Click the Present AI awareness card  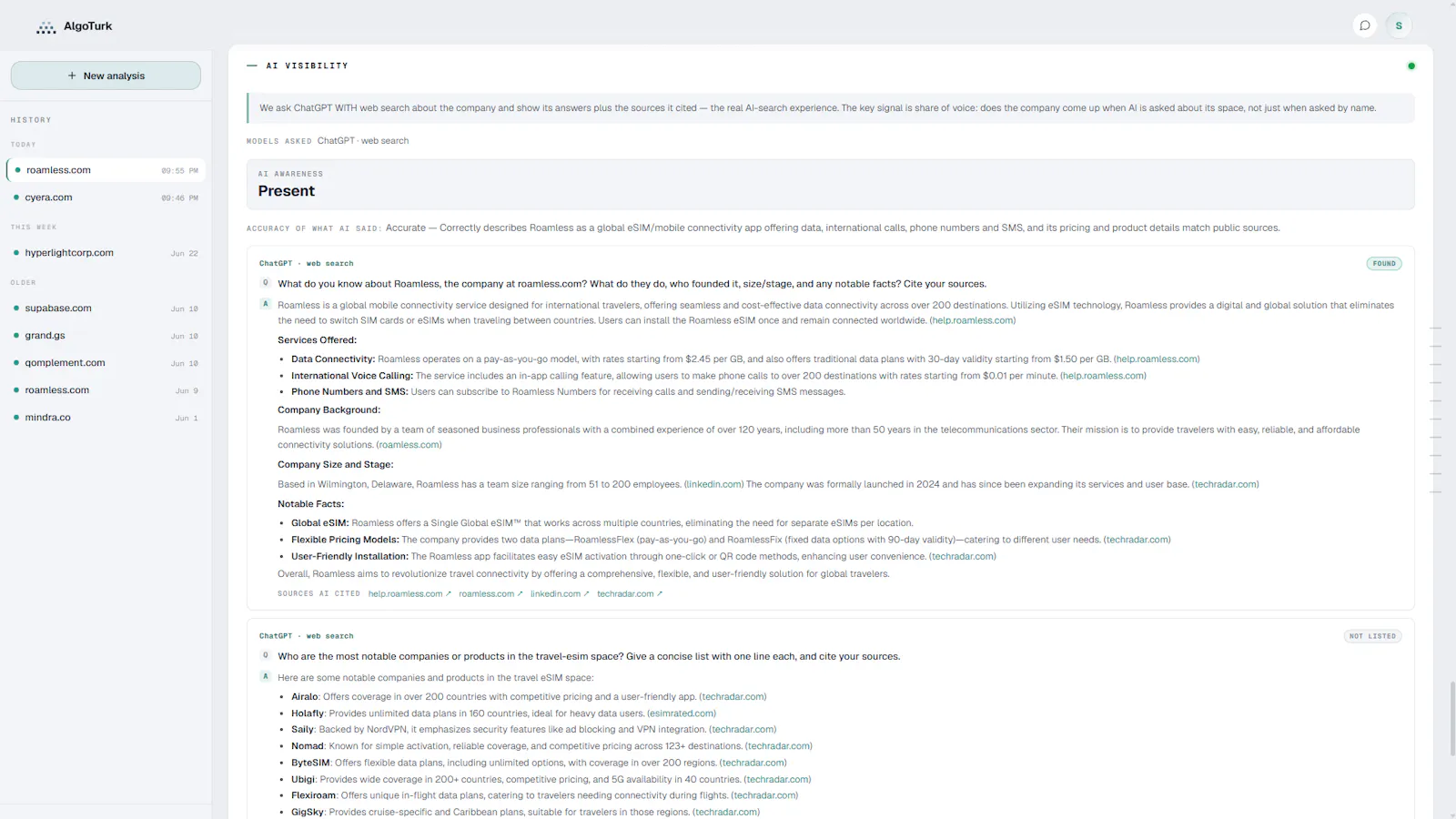coord(830,185)
